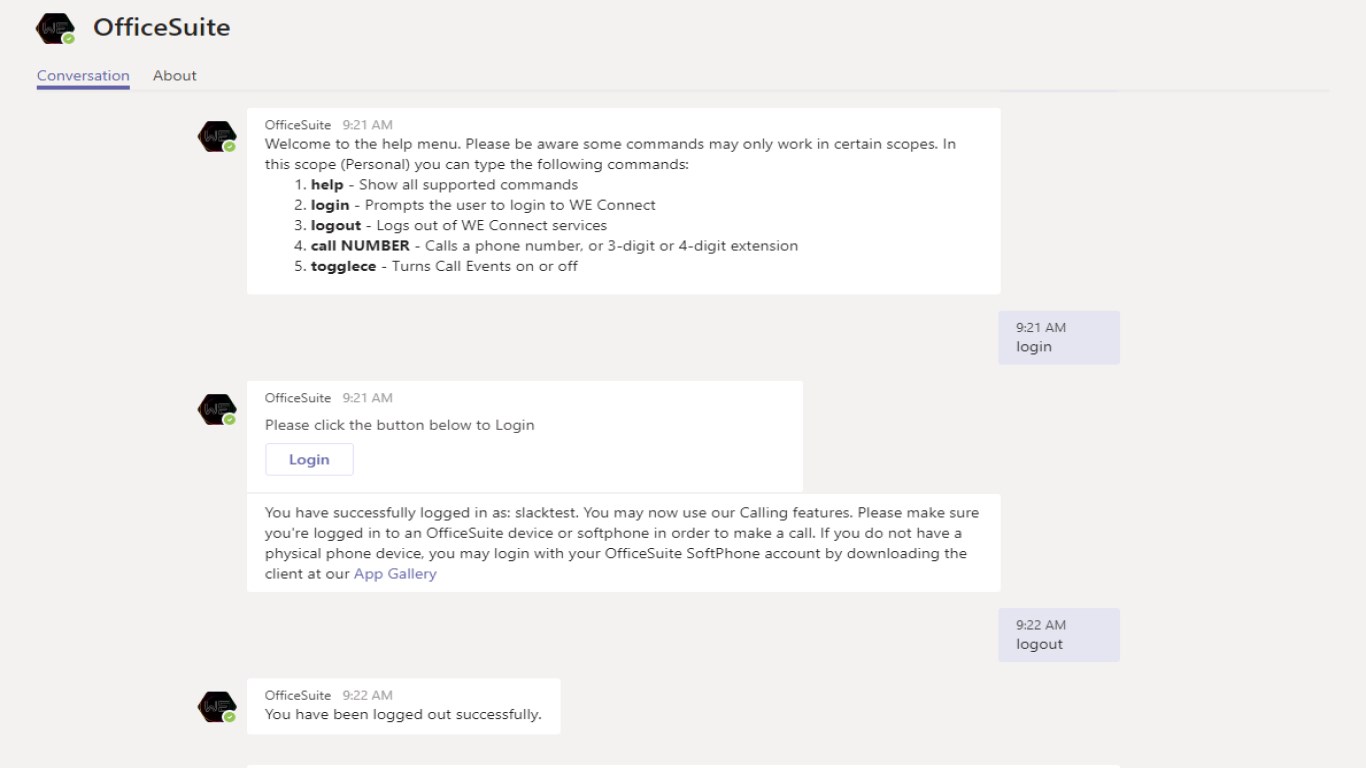1366x768 pixels.
Task: Click the 'call NUMBER' command line
Action: 546,246
